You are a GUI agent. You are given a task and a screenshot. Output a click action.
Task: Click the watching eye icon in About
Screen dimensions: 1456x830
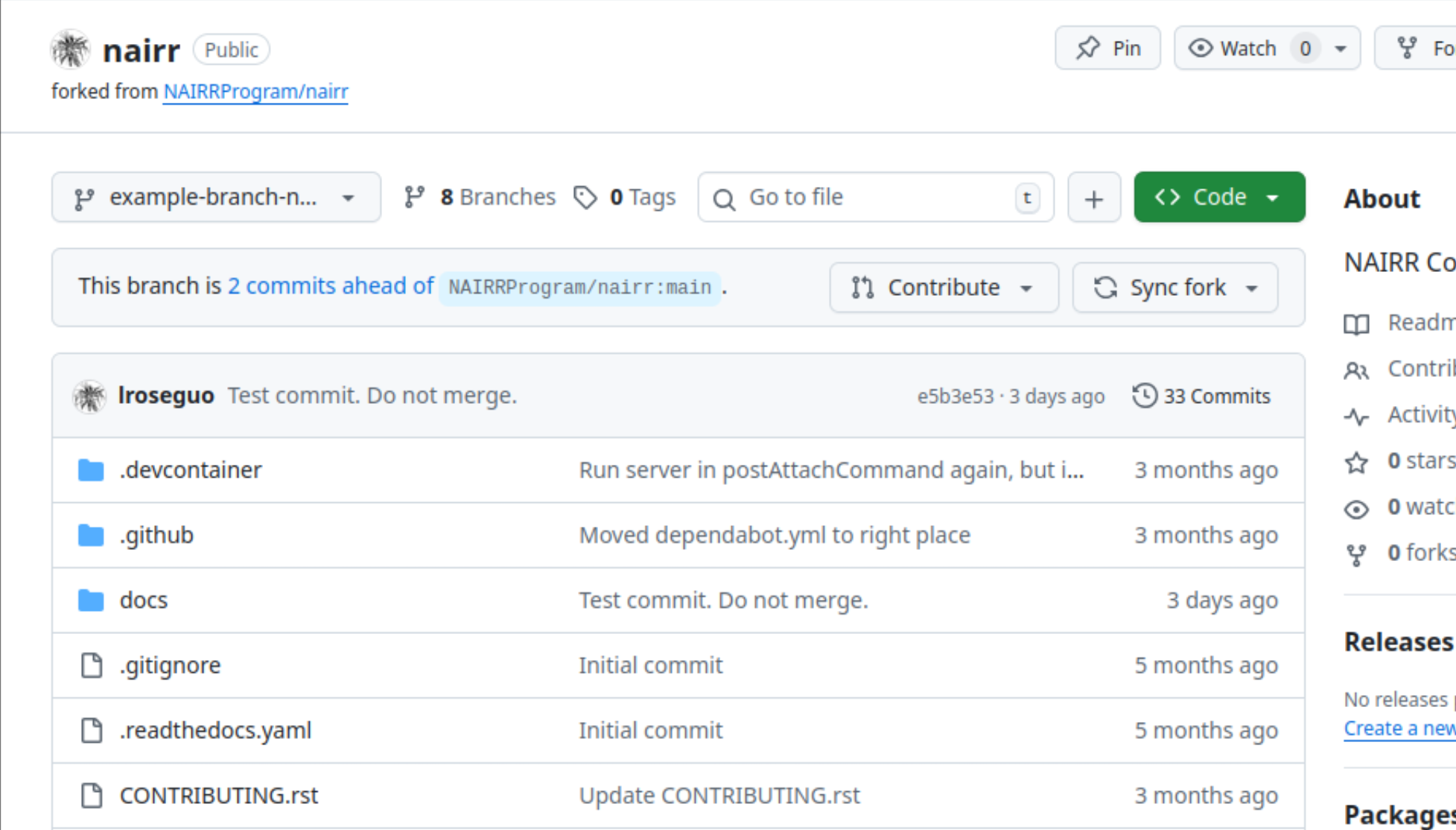(x=1356, y=509)
